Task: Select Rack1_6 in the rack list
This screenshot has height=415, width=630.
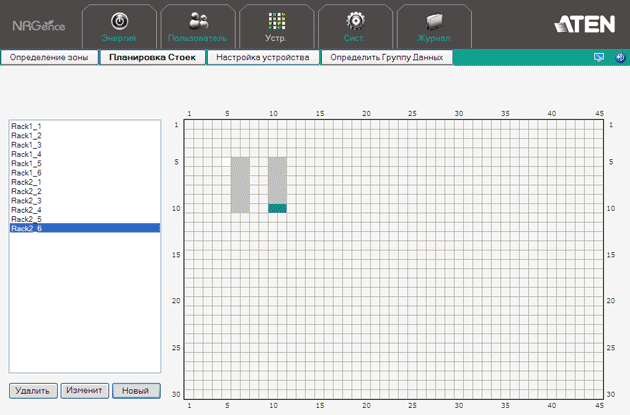Action: point(85,172)
